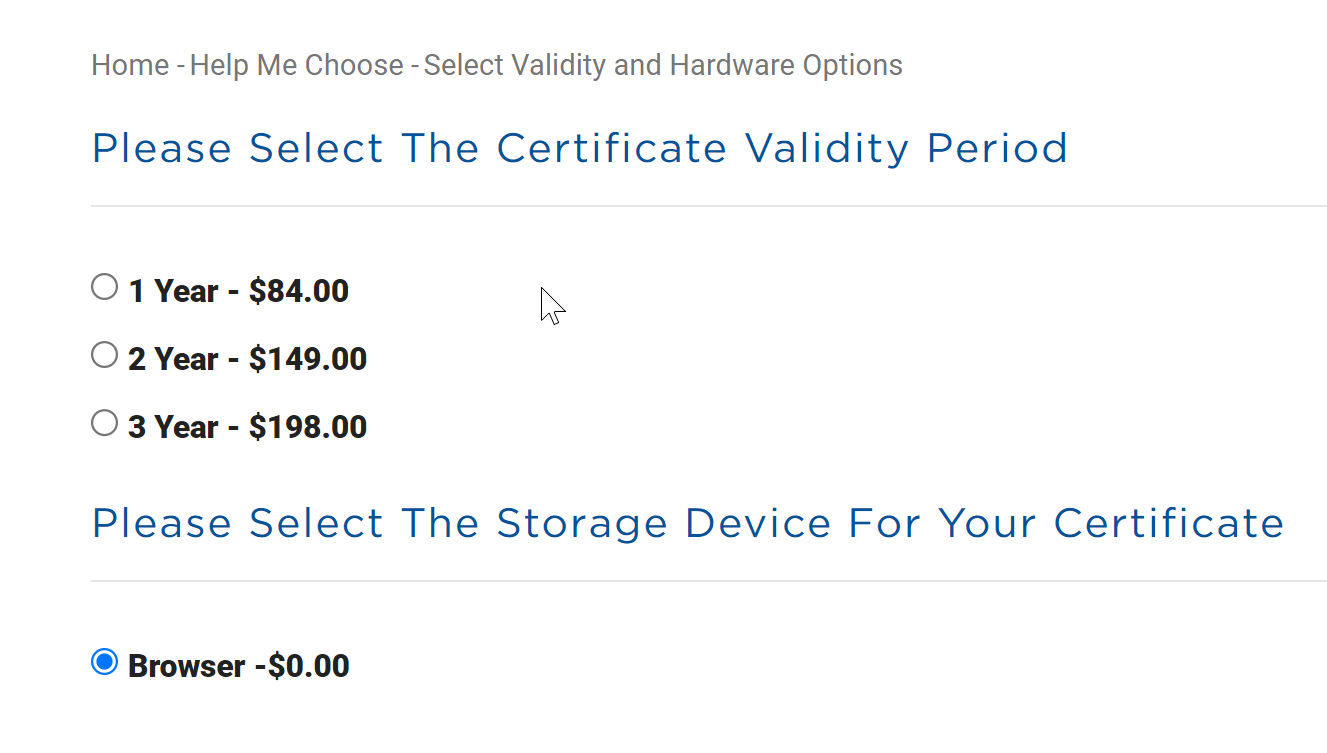Go to Home via the breadcrumb
Viewport: 1327px width, 753px height.
[x=130, y=65]
